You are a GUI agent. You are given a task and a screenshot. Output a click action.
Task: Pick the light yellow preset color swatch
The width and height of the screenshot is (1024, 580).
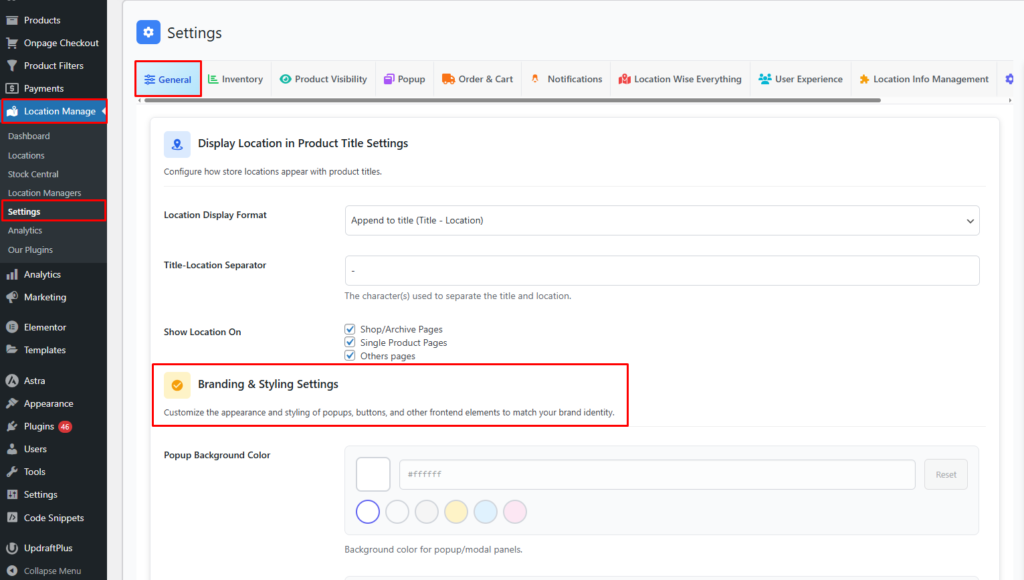(456, 512)
